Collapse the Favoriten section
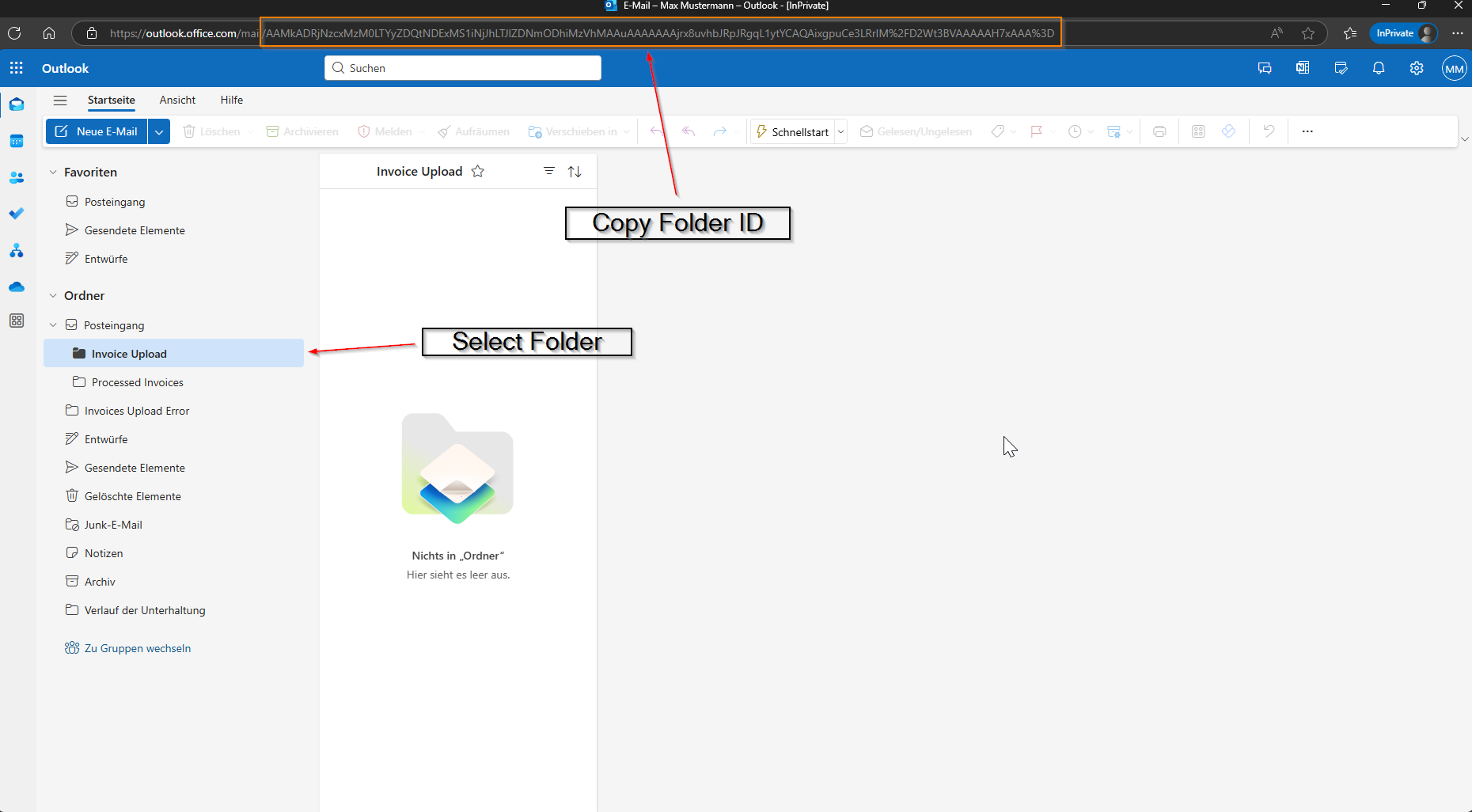The image size is (1472, 812). pyautogui.click(x=53, y=173)
